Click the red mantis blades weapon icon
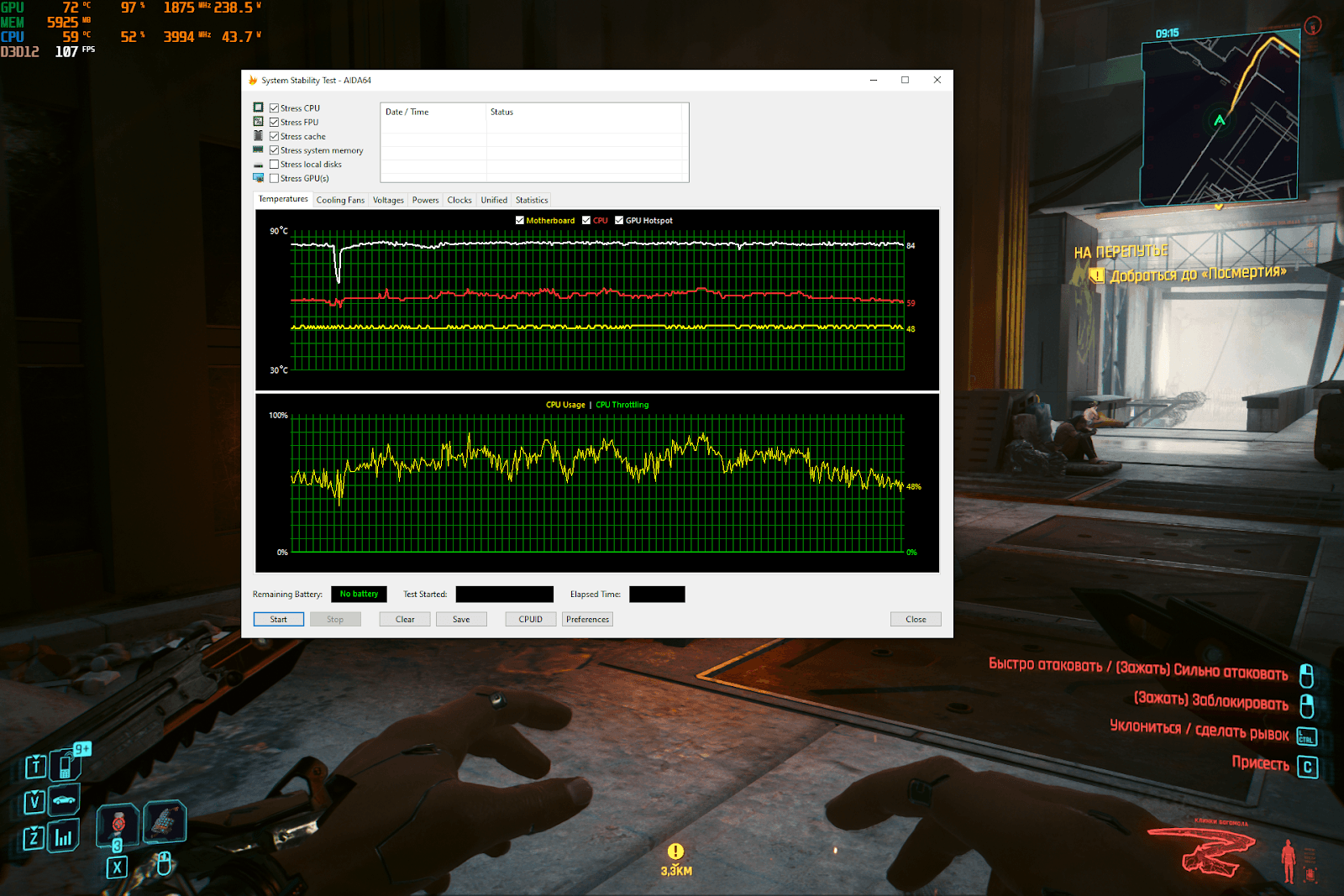 click(x=1202, y=851)
